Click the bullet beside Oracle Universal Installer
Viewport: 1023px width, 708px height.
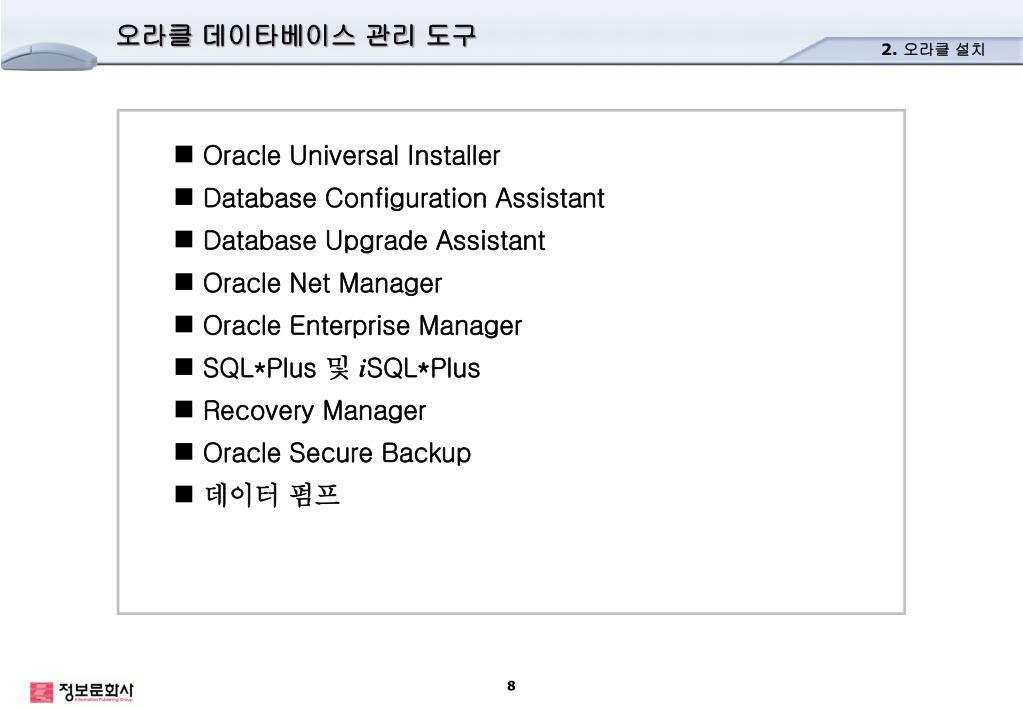tap(184, 154)
